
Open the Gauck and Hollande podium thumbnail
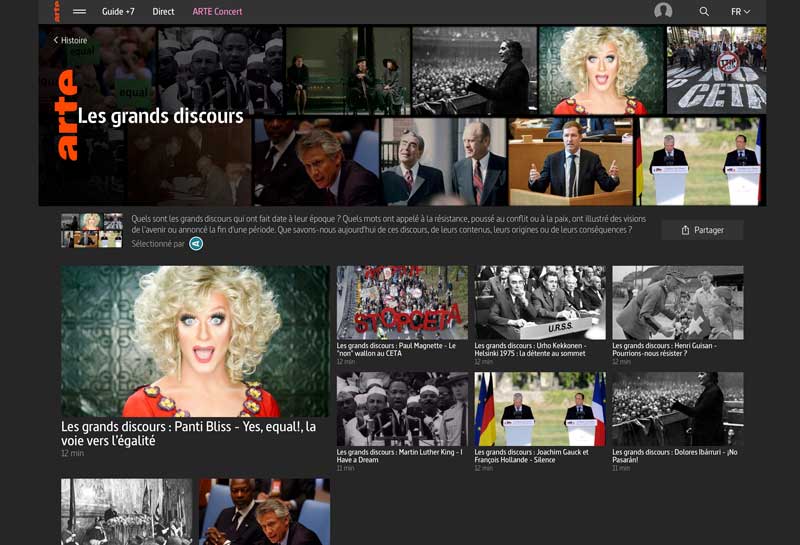540,409
